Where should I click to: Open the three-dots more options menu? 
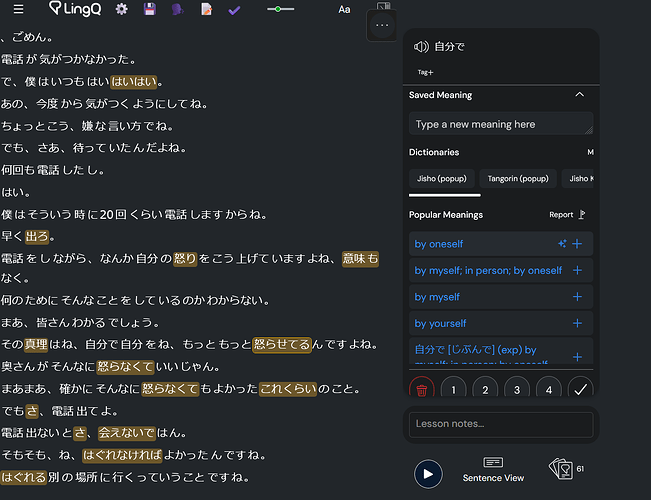point(382,25)
